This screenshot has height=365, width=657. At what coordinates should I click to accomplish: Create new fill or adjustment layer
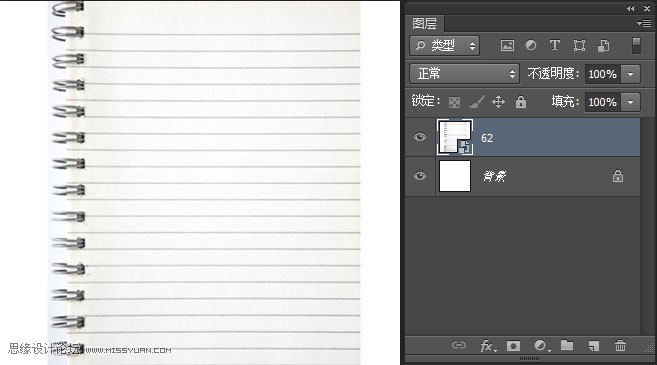click(541, 346)
